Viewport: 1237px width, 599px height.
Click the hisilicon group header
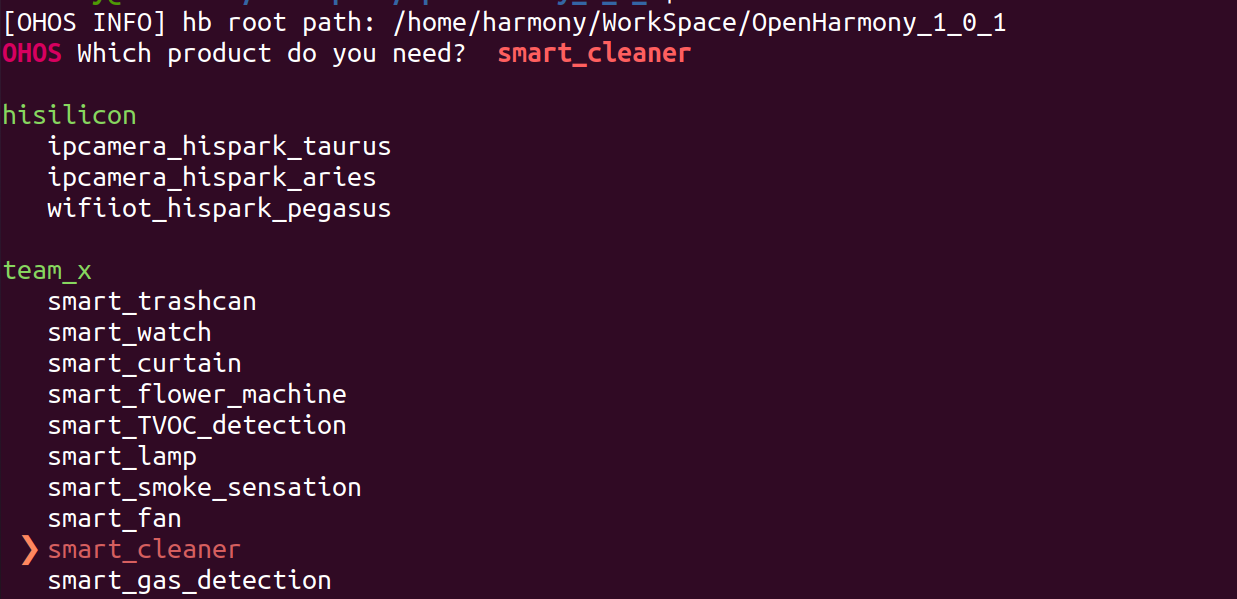pos(69,116)
